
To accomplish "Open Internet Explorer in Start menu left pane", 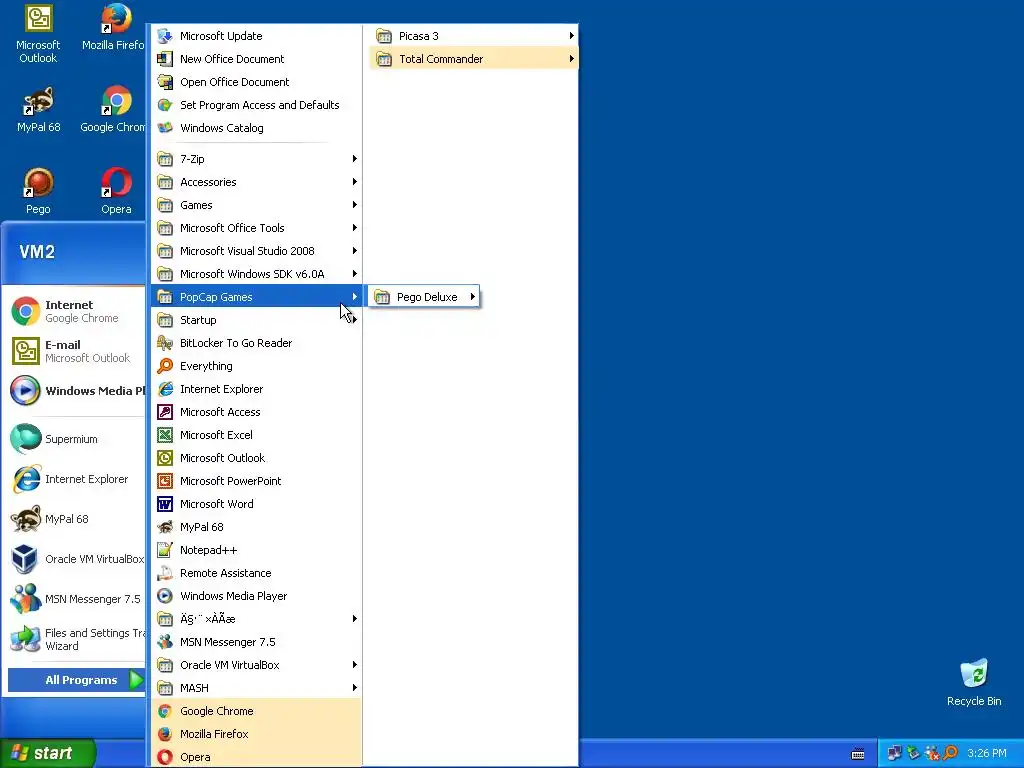I will pos(74,479).
